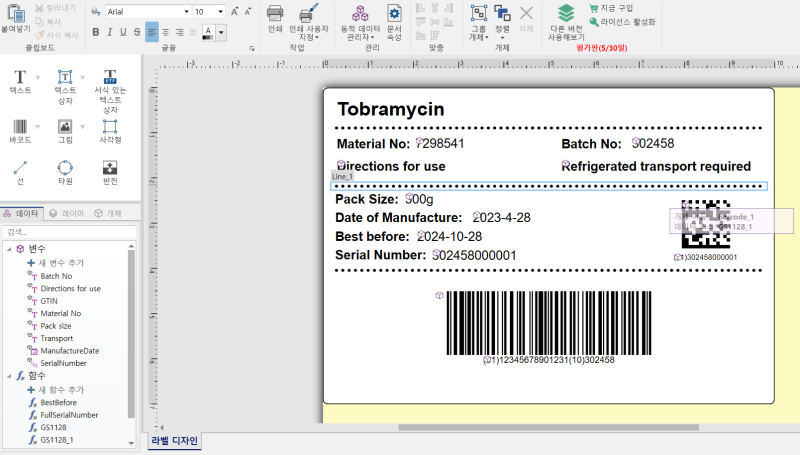Click the search (검색) input field
Image resolution: width=800 pixels, height=455 pixels.
coord(69,232)
